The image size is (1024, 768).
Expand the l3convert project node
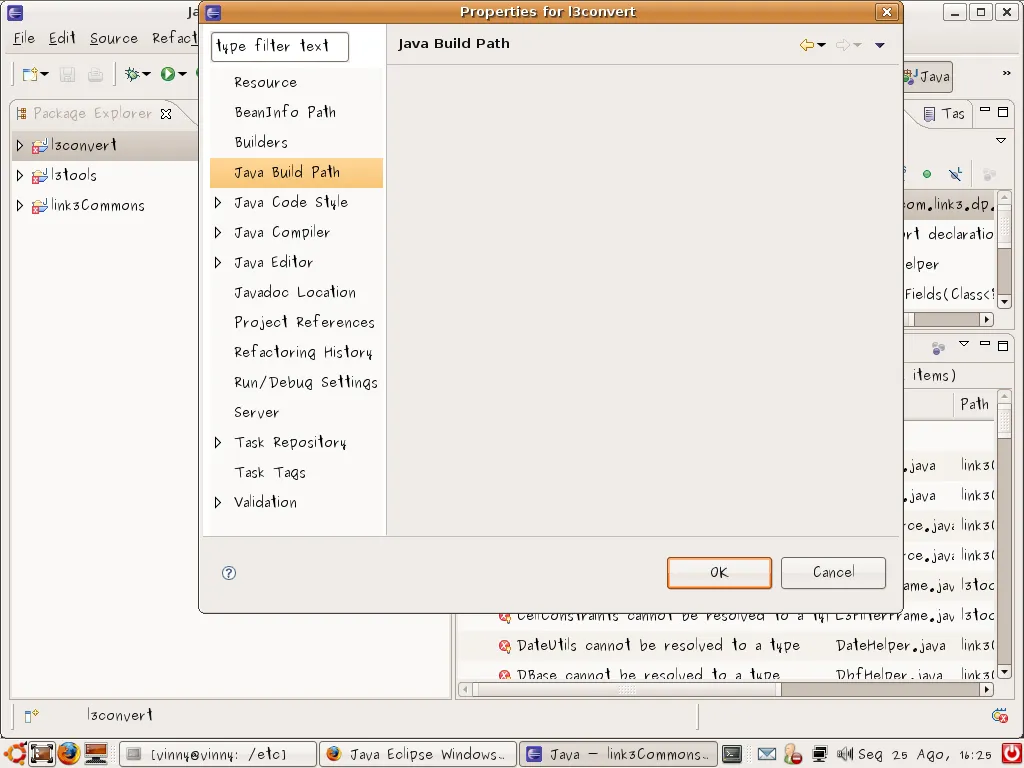[20, 145]
